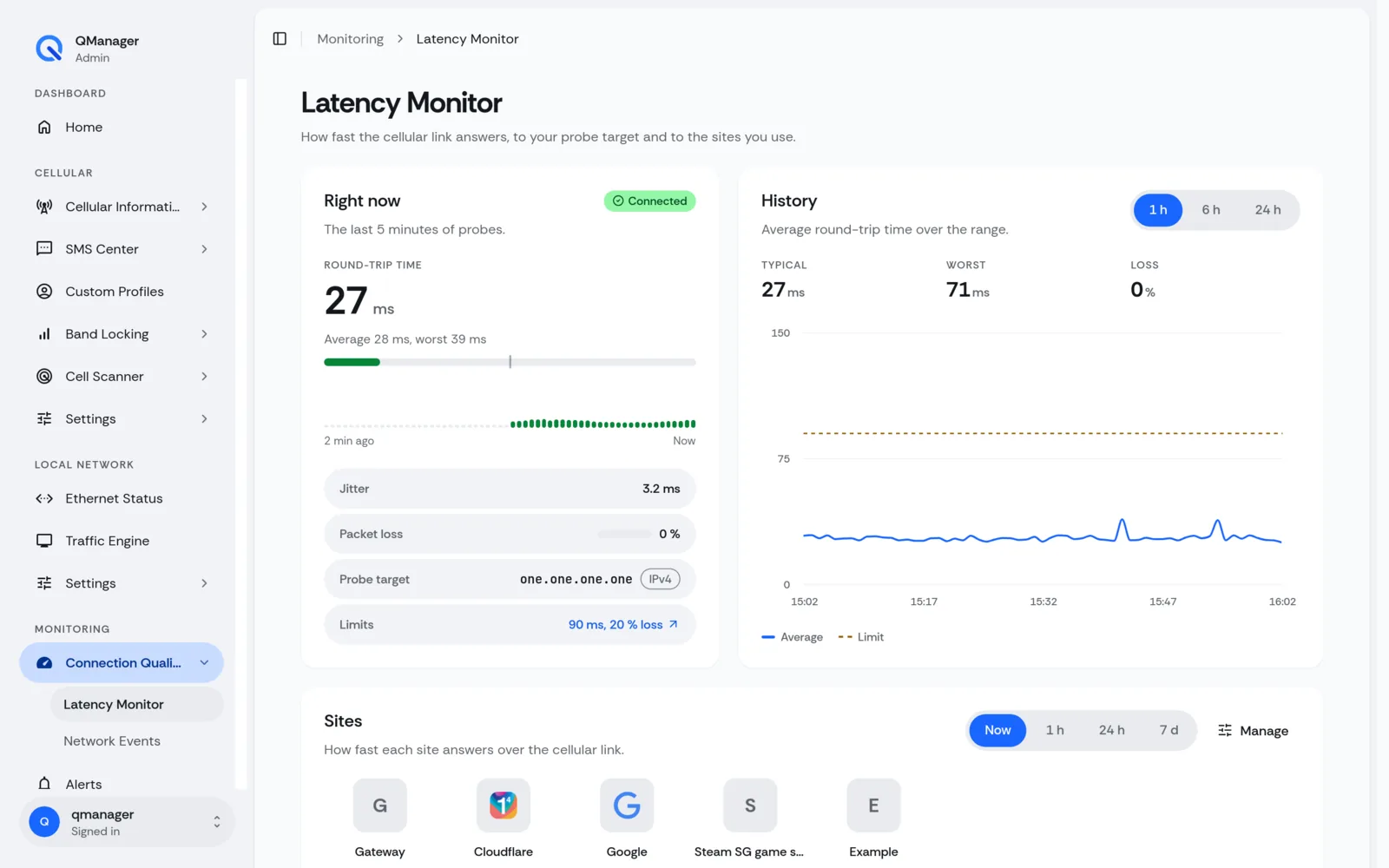1389x868 pixels.
Task: Expand the Cellular Information chevron
Action: click(204, 207)
